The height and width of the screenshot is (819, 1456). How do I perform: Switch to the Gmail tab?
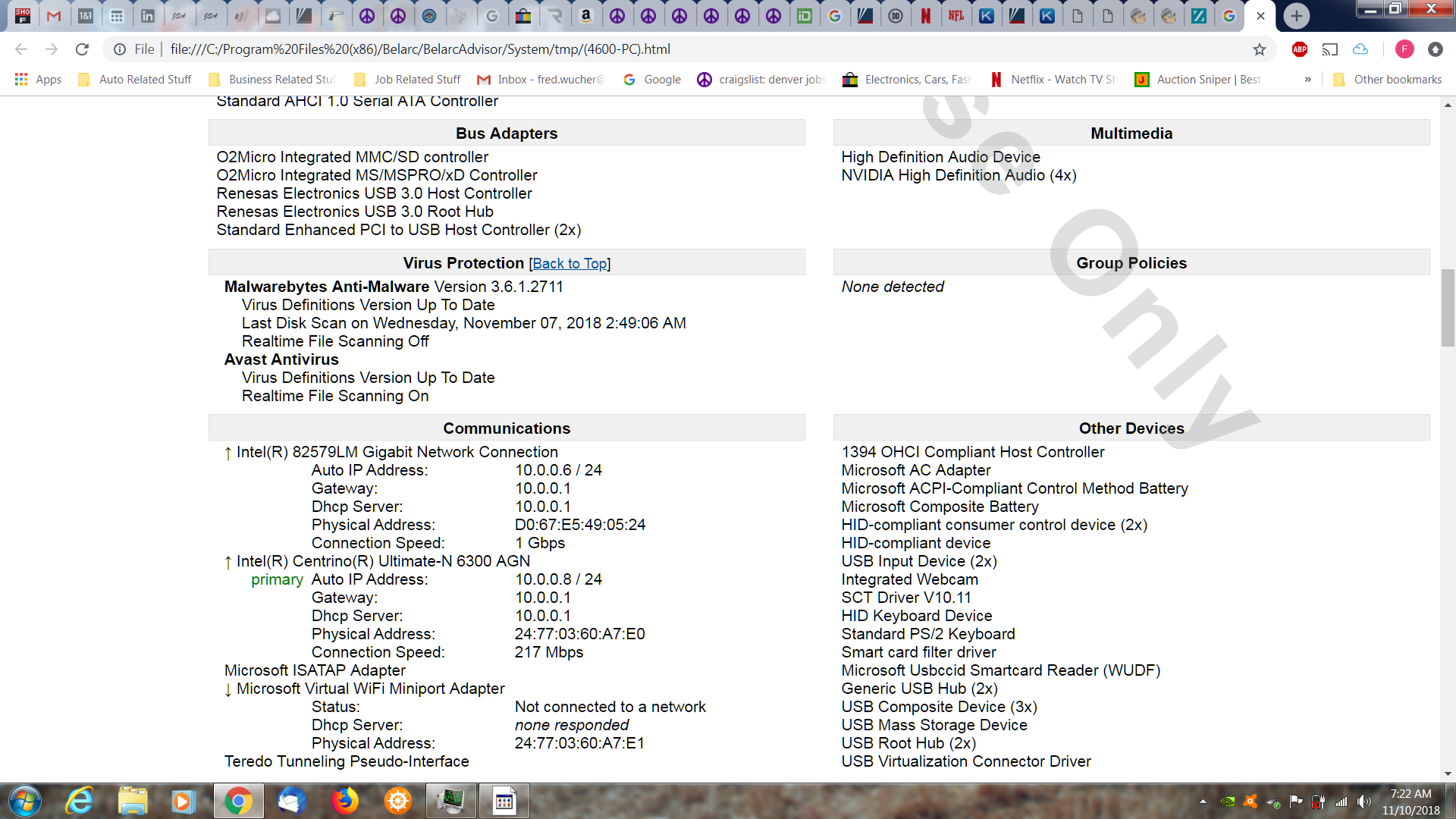point(54,15)
